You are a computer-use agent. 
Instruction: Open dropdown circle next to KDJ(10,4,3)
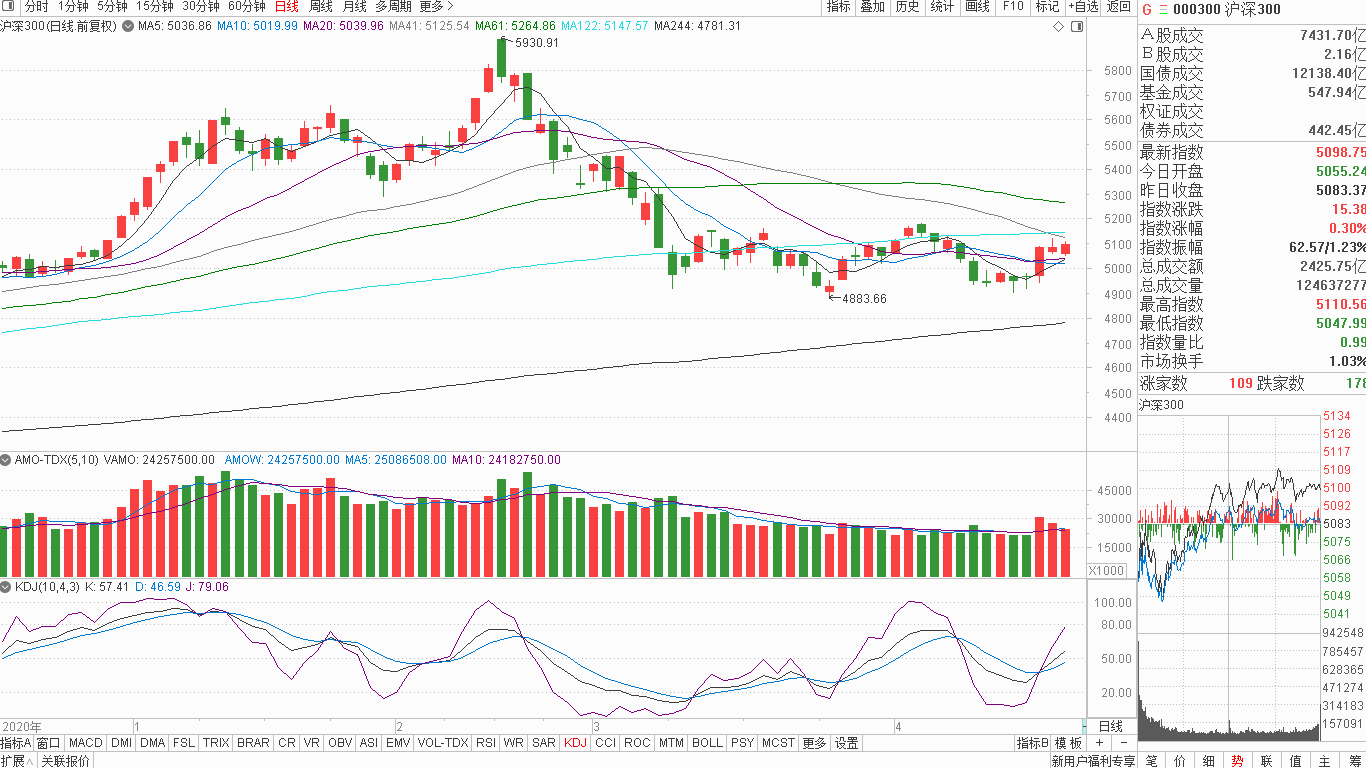coord(7,587)
